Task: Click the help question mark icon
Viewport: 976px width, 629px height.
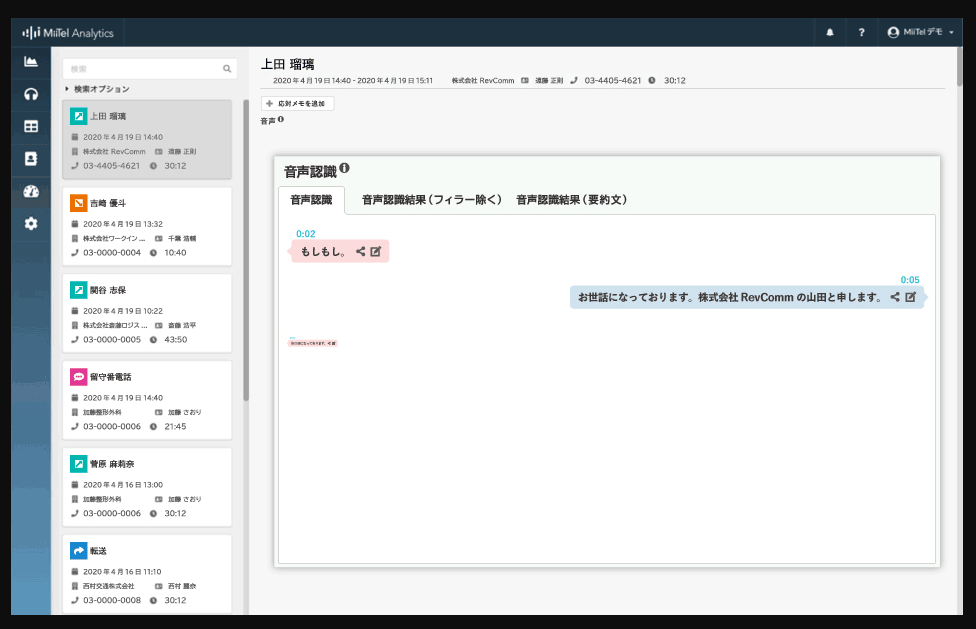Action: (x=861, y=32)
